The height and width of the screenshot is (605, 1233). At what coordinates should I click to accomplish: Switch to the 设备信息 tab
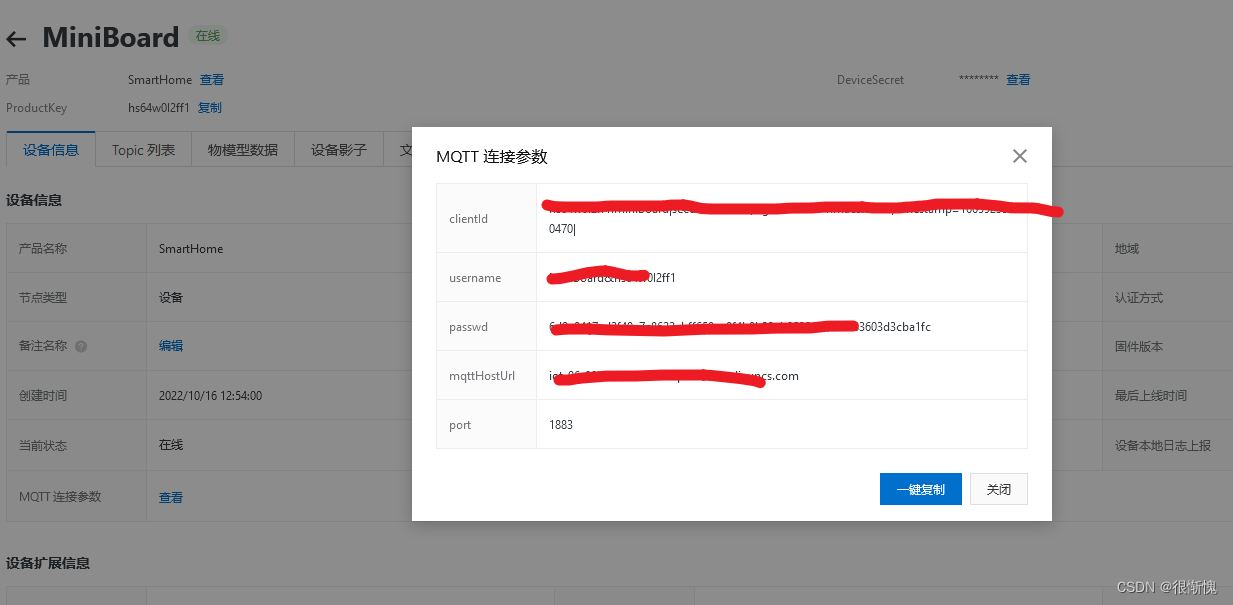pyautogui.click(x=50, y=150)
